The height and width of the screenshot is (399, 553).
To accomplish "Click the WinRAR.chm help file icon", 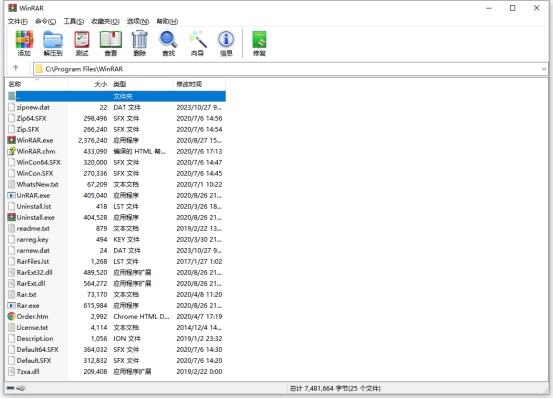I will (x=12, y=151).
